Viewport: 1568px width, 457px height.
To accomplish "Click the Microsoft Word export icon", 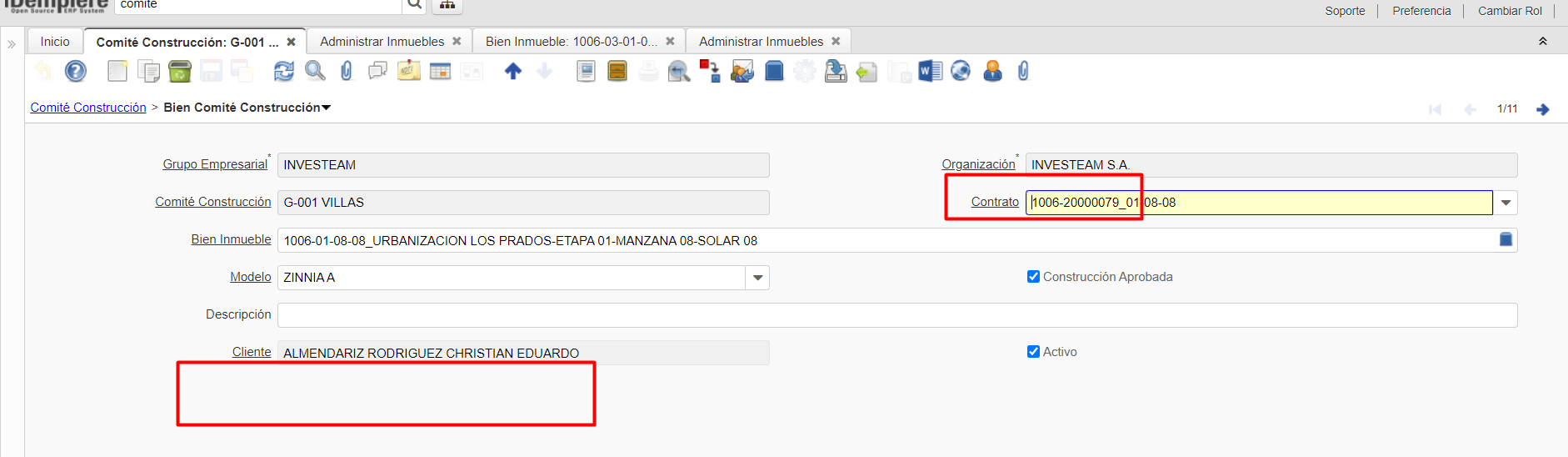I will point(930,72).
